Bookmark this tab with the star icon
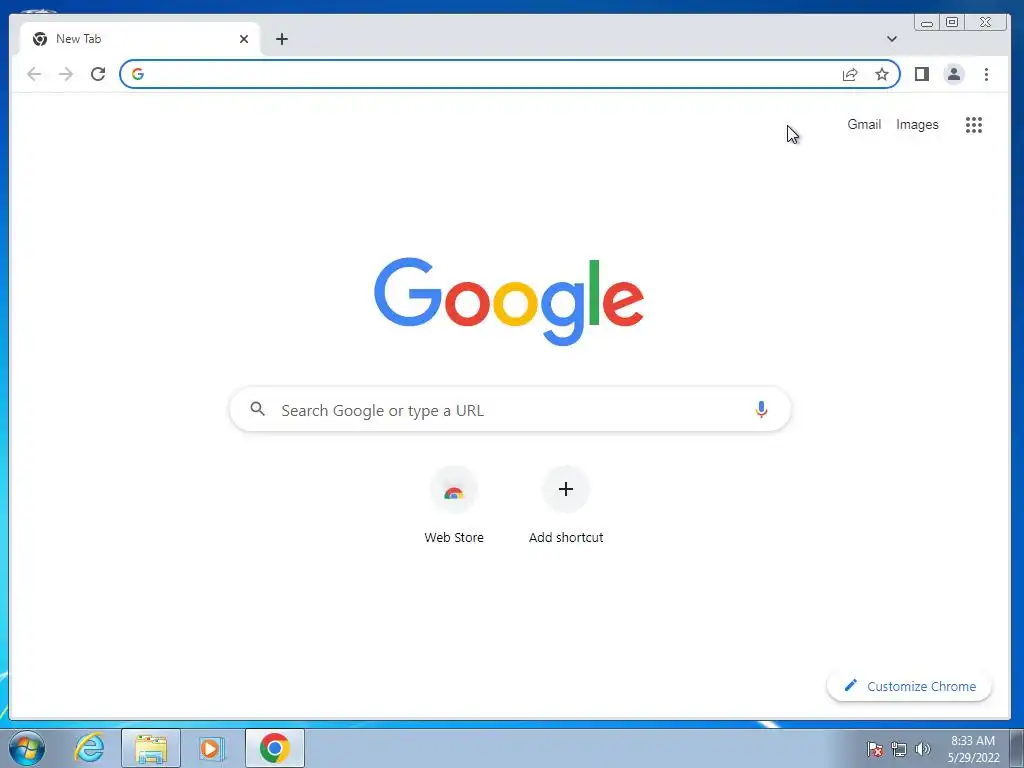Image resolution: width=1024 pixels, height=768 pixels. click(882, 74)
